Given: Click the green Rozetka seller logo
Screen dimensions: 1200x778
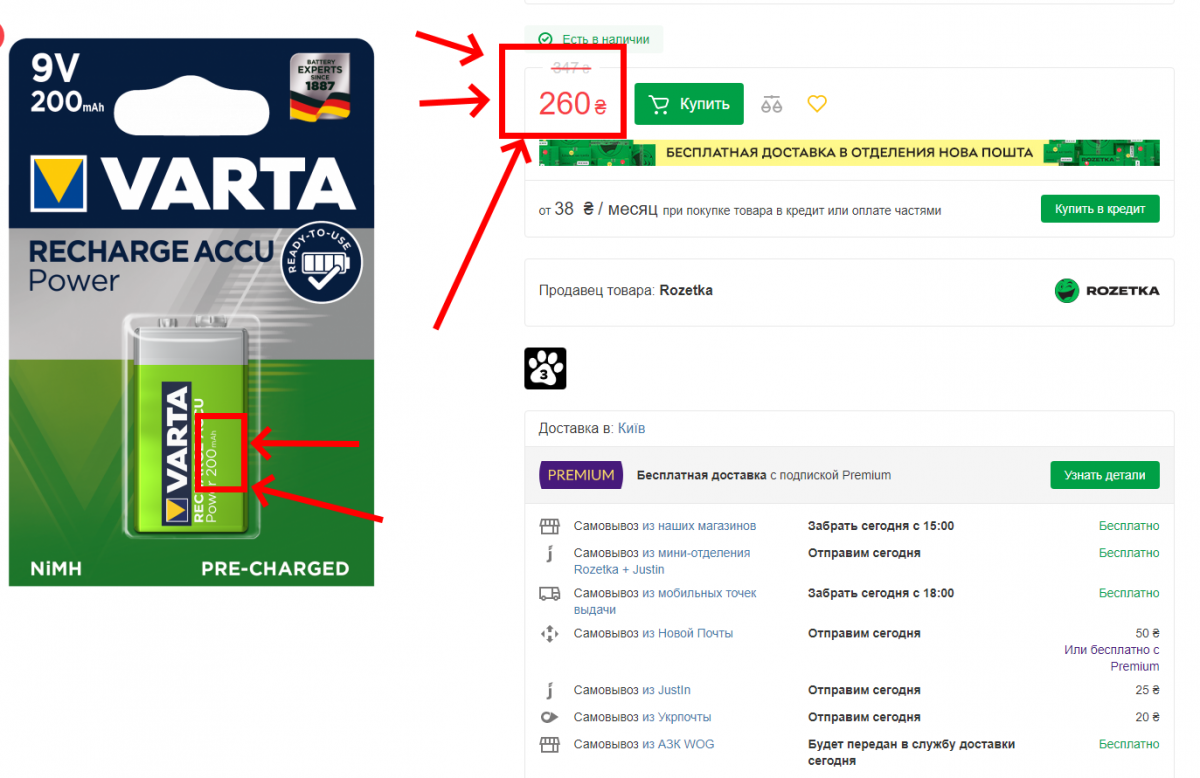Looking at the screenshot, I should tap(1107, 291).
